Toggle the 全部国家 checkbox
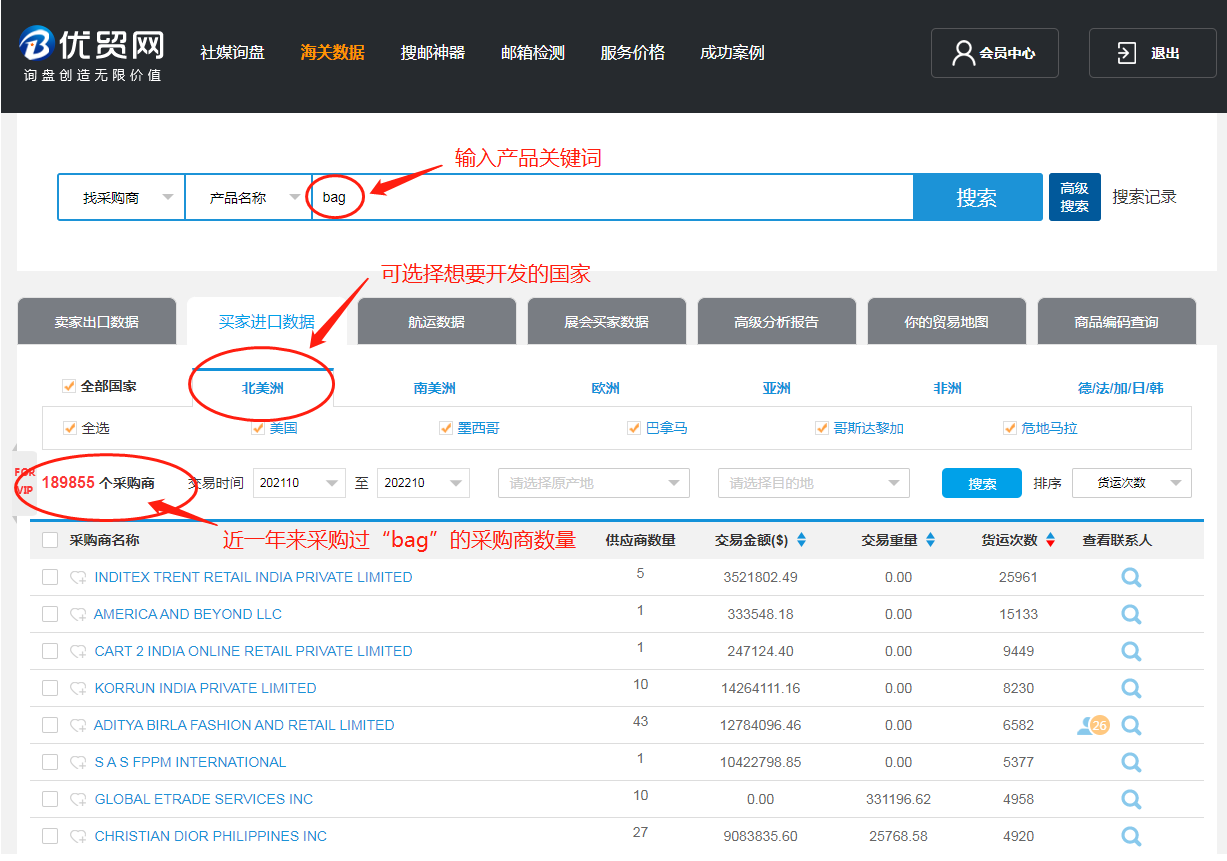The height and width of the screenshot is (861, 1227). [69, 386]
